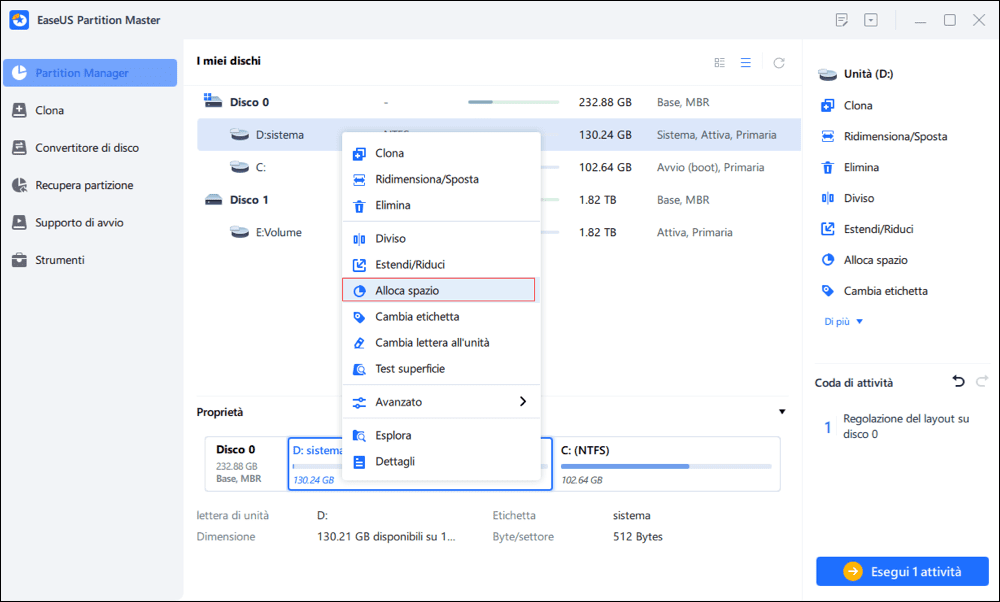Click 130.24 GB size of D:sistema
Viewport: 1000px width, 602px height.
[605, 135]
